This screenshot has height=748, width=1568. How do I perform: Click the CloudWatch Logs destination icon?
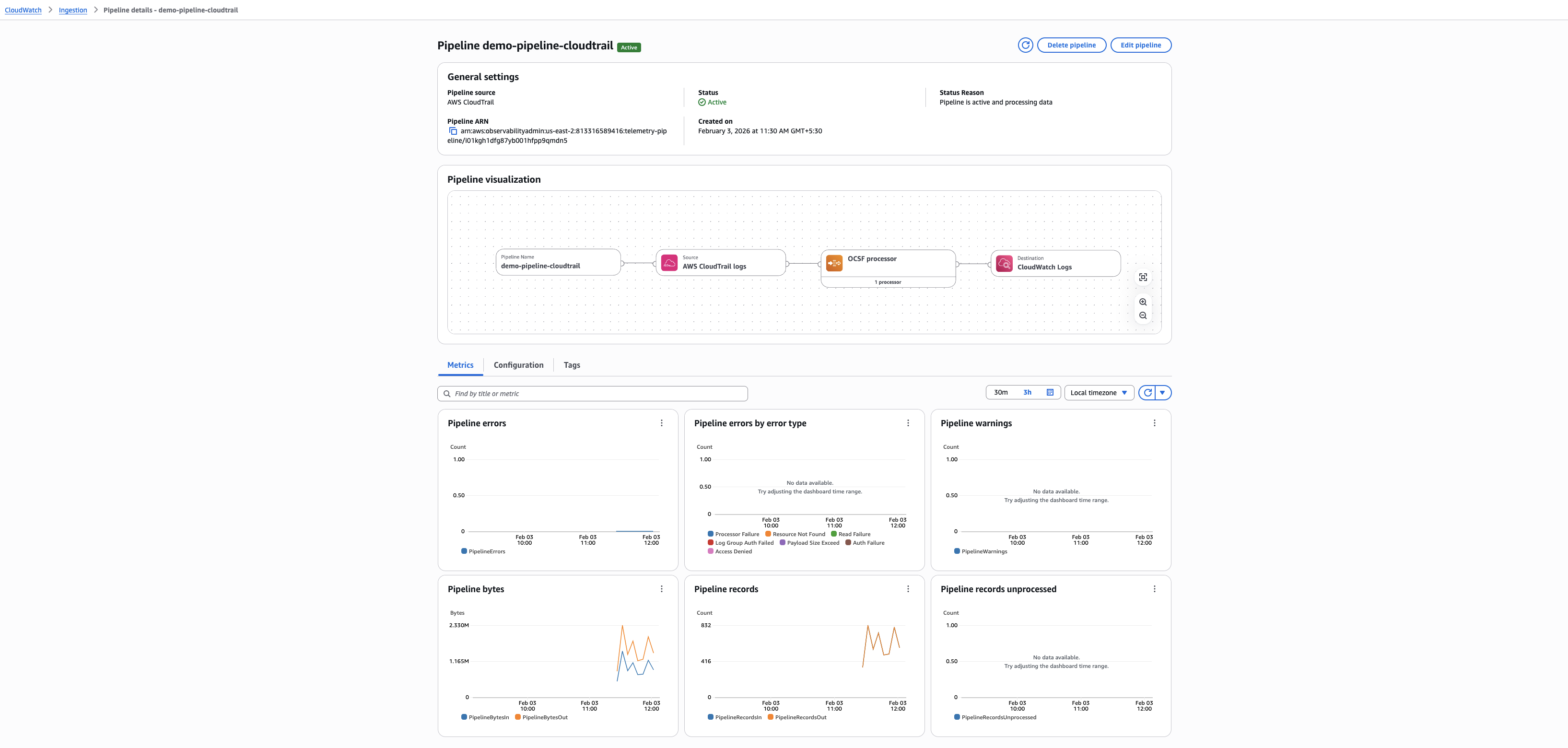(1005, 263)
